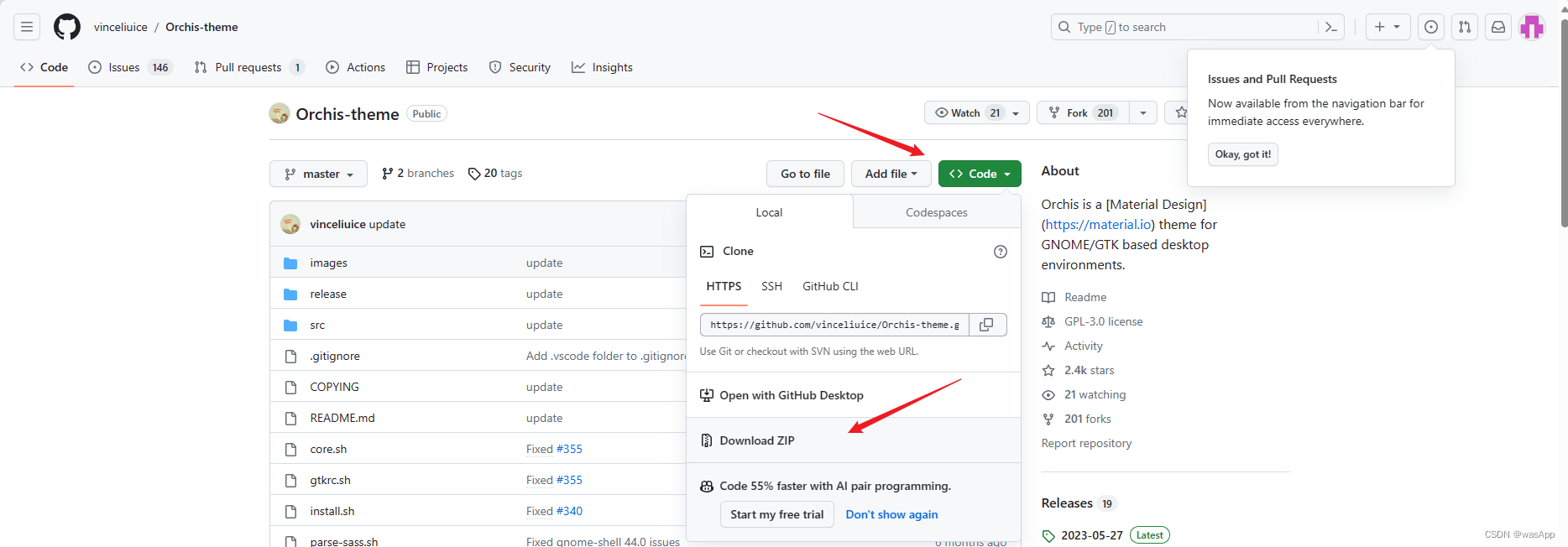
Task: Choose the SSH clone option
Action: point(771,286)
